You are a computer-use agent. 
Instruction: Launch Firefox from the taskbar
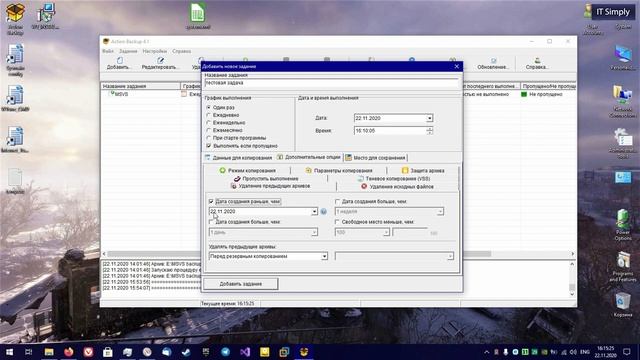(x=69, y=352)
